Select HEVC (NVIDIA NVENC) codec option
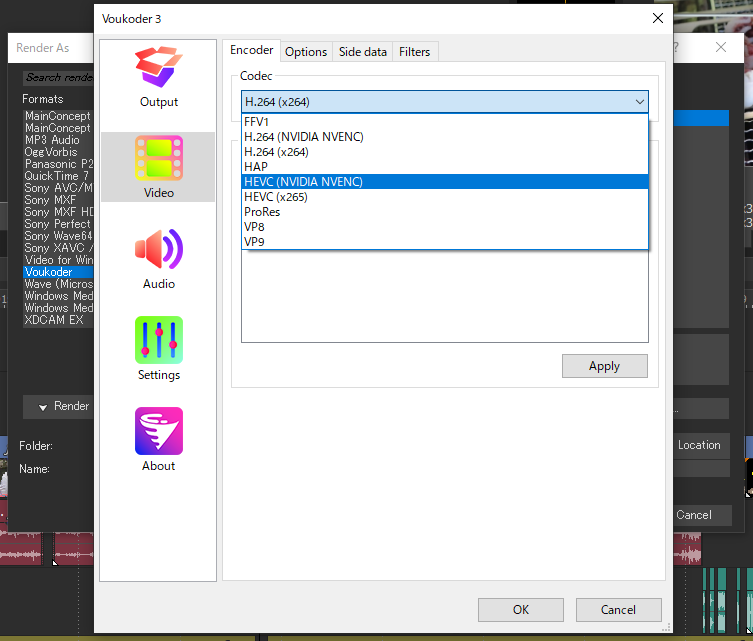 click(x=303, y=182)
